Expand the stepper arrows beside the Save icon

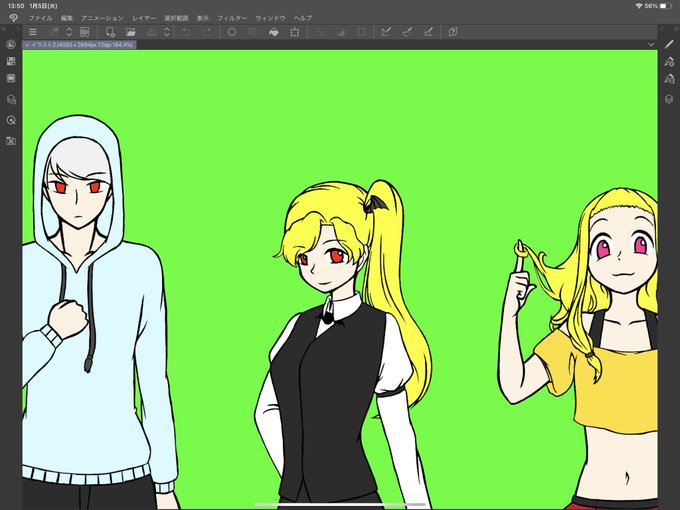point(167,32)
